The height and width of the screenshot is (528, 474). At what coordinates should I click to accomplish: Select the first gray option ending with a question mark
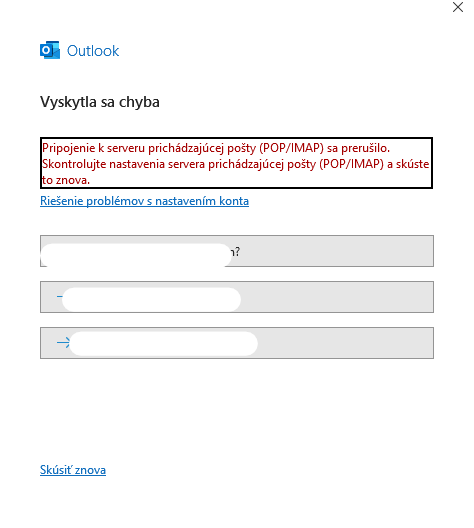pos(237,251)
